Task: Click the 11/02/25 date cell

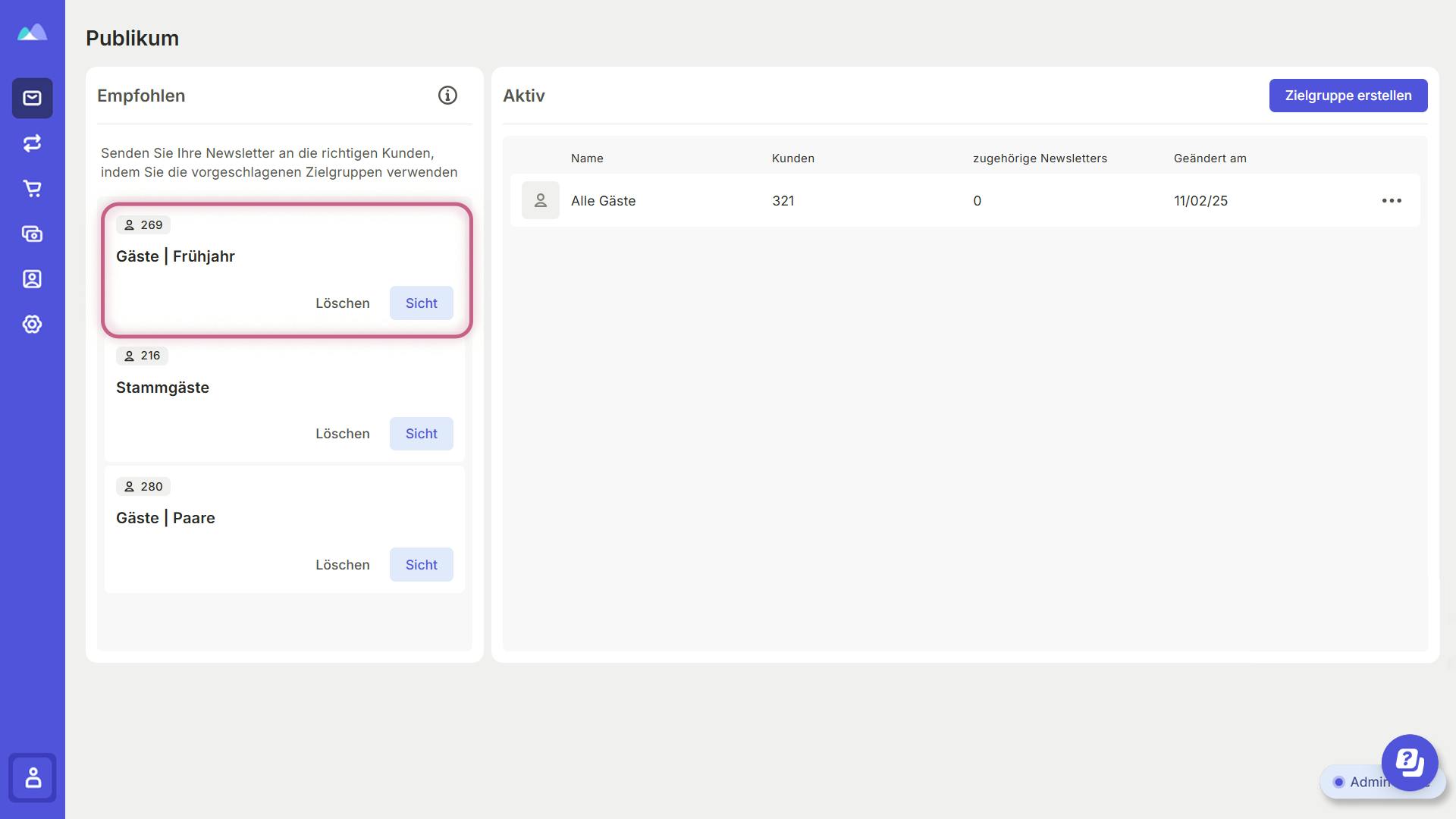Action: pyautogui.click(x=1200, y=200)
